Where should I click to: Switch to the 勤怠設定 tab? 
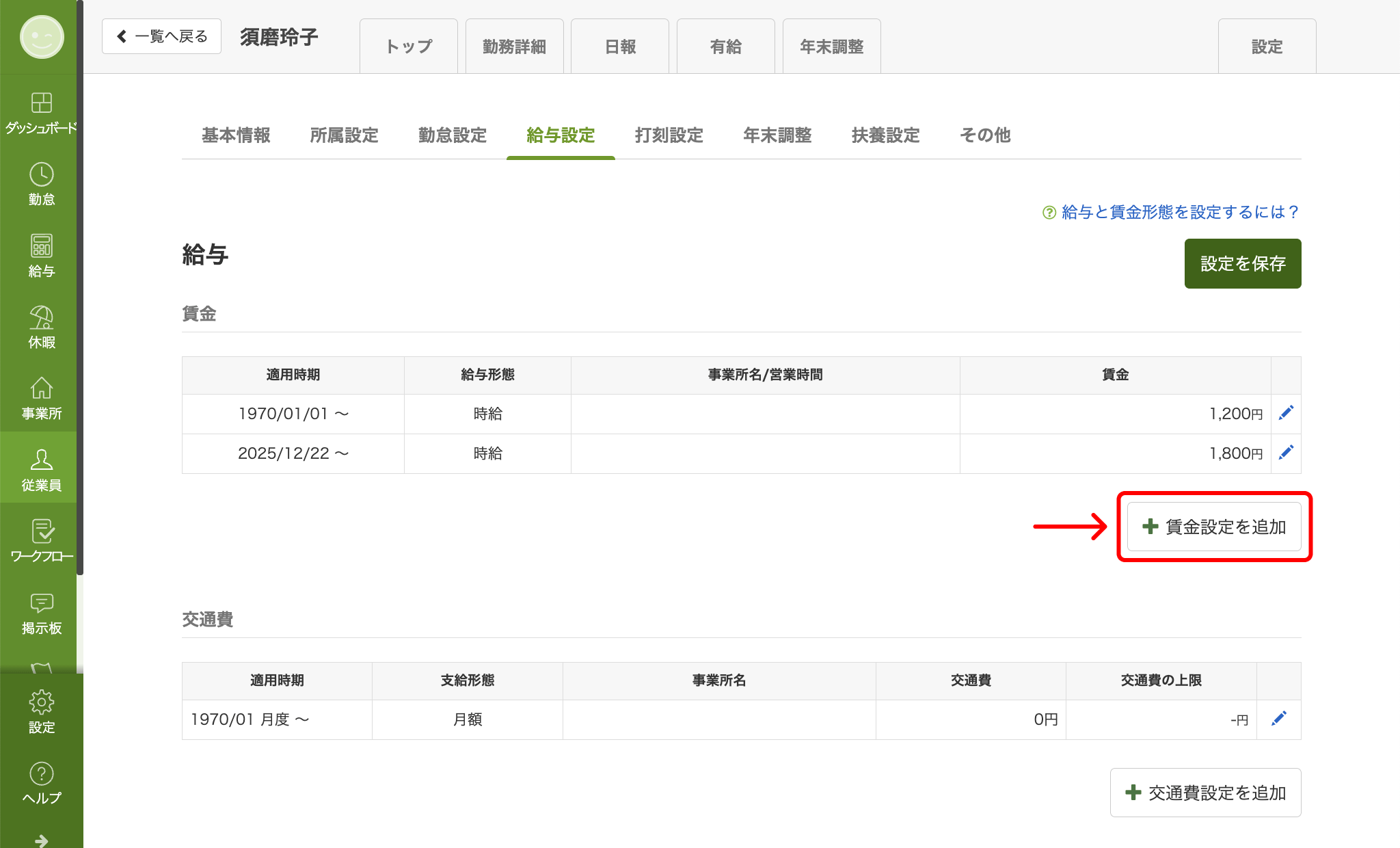pos(452,135)
